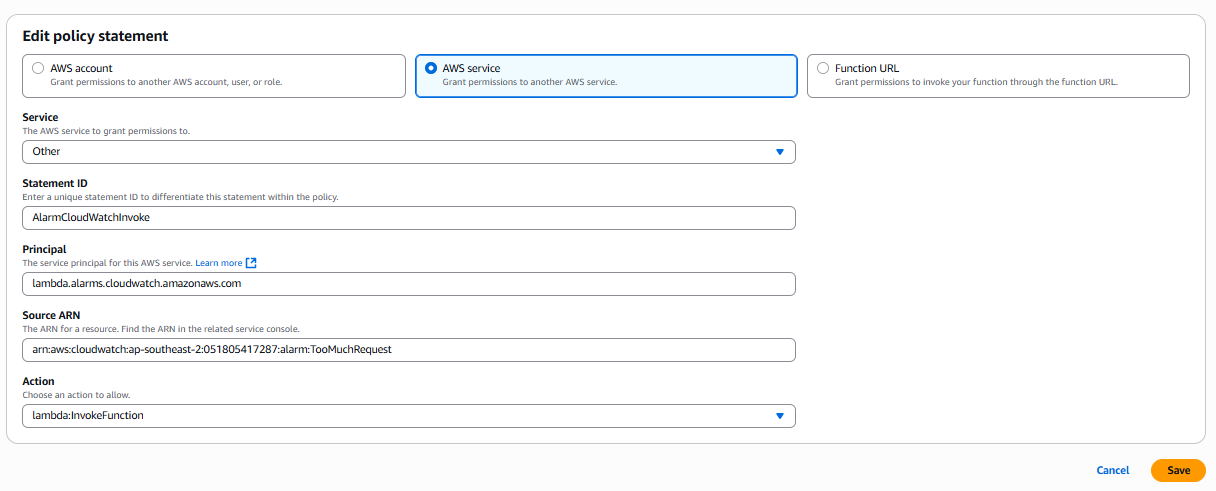Open the Service dropdown showing Other

click(409, 152)
